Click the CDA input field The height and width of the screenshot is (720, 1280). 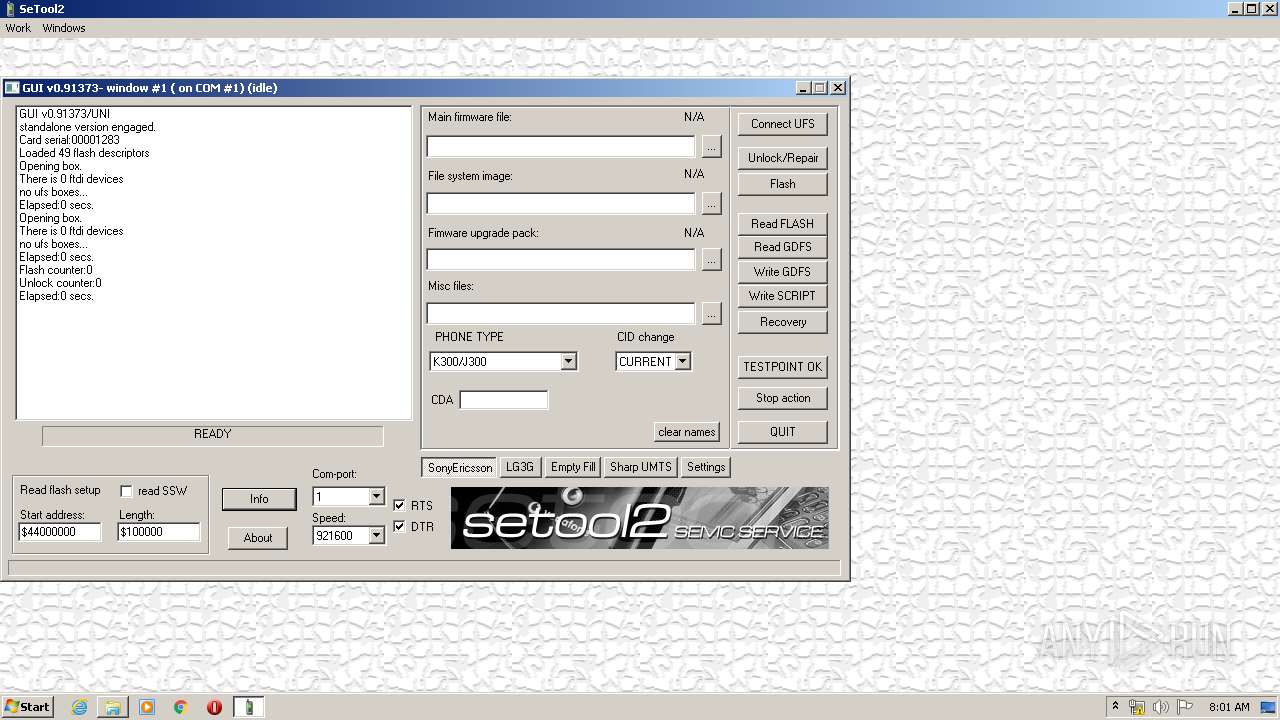pyautogui.click(x=504, y=400)
